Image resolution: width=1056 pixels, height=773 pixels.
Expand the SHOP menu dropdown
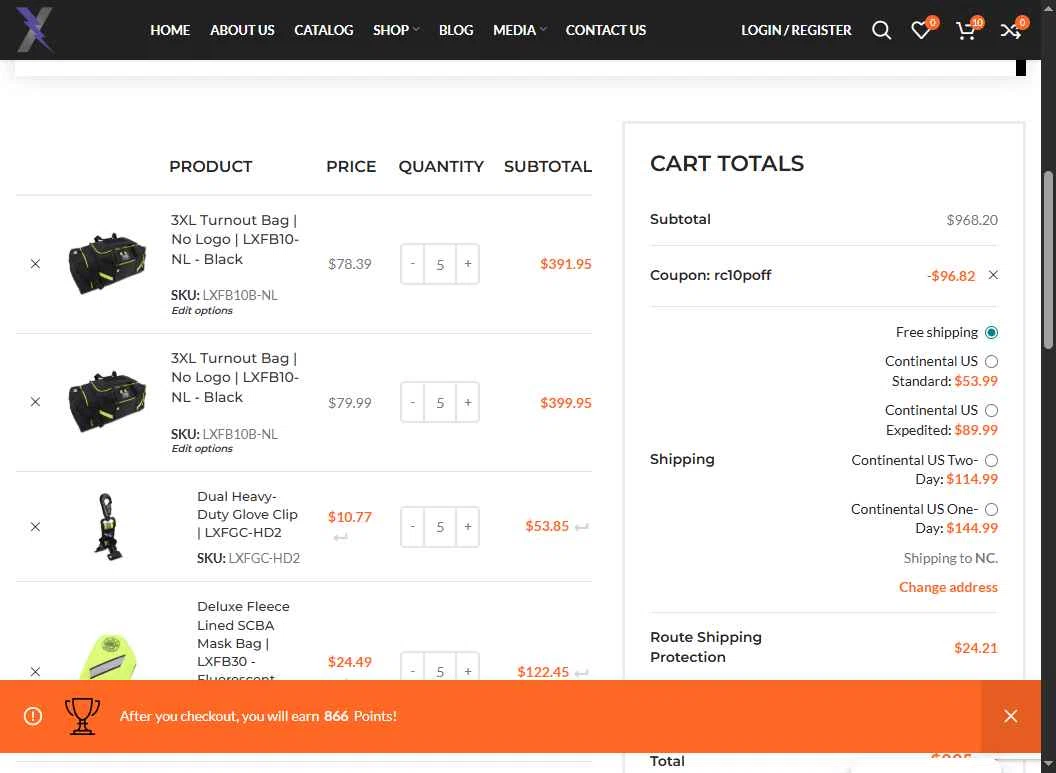tap(396, 30)
